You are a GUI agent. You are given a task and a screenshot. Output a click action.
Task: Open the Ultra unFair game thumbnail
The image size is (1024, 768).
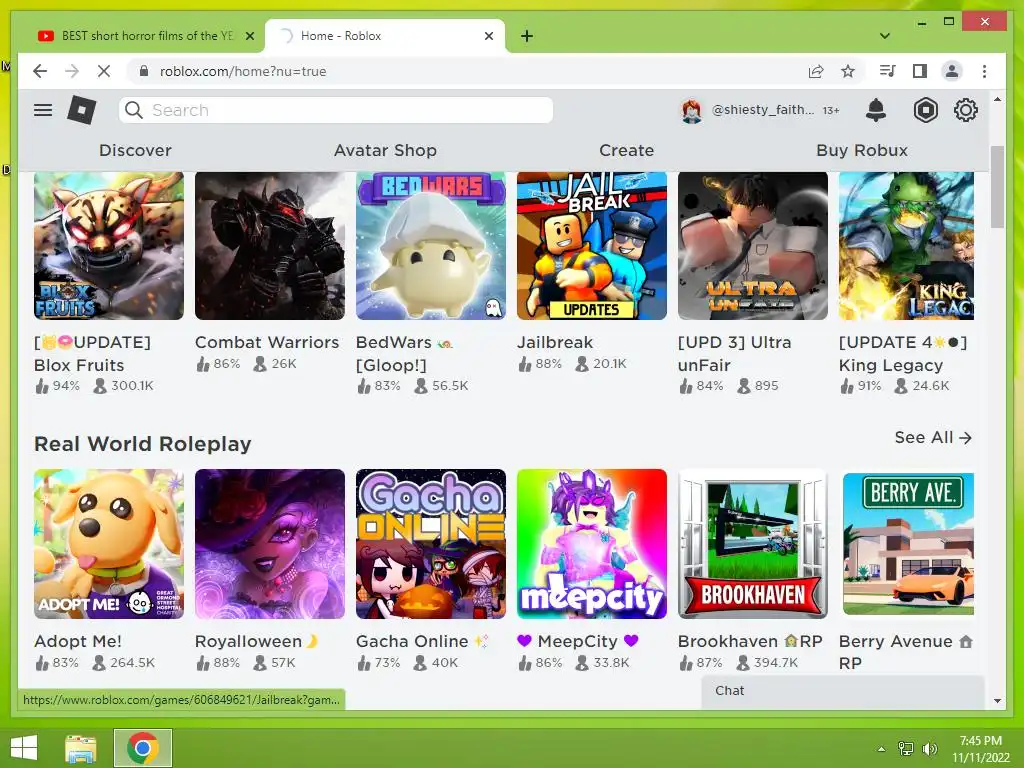(753, 246)
